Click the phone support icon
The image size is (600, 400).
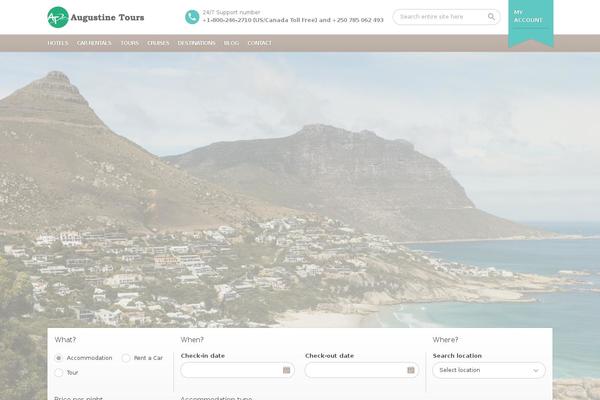192,17
